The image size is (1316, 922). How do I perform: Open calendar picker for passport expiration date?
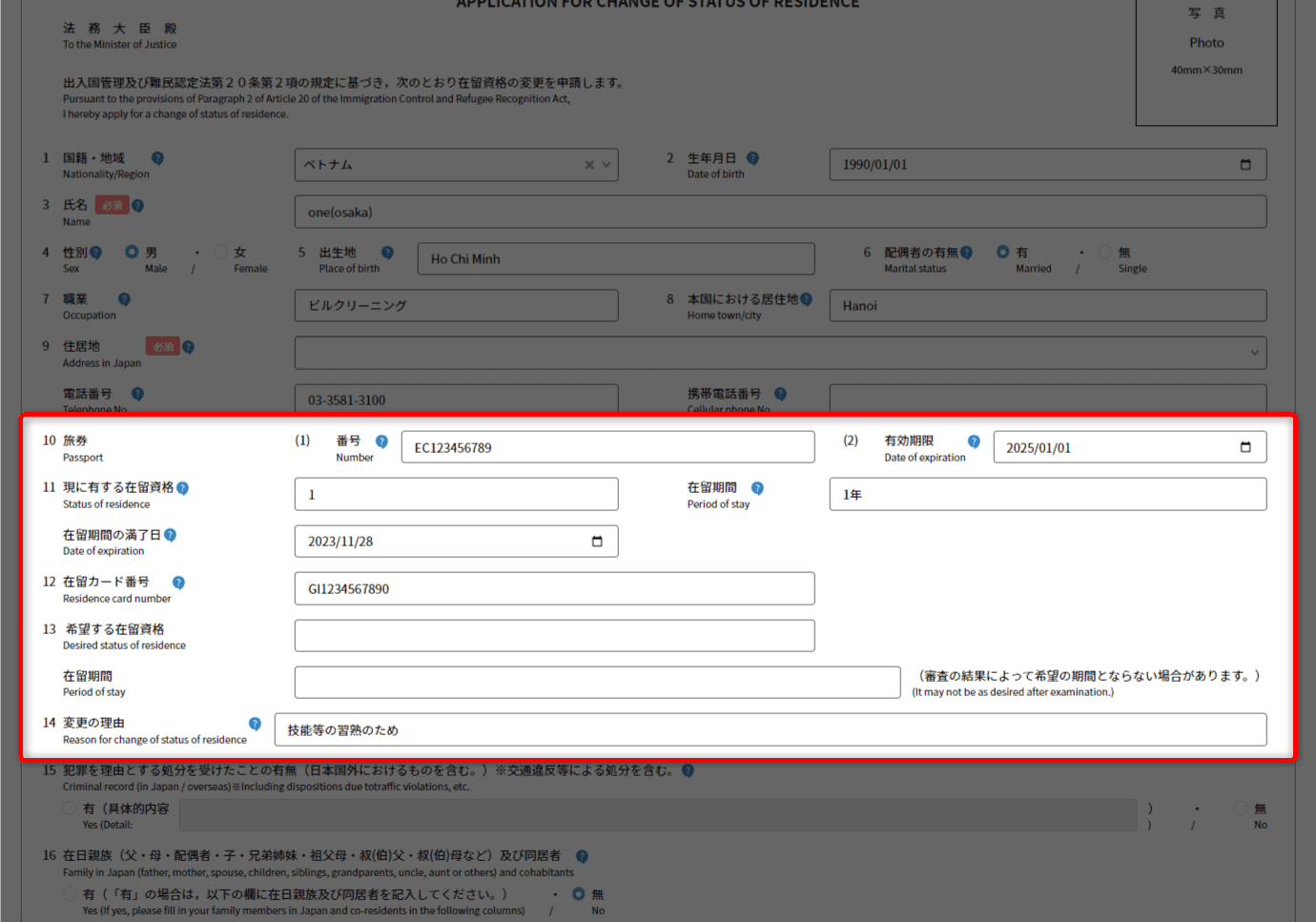(x=1244, y=447)
